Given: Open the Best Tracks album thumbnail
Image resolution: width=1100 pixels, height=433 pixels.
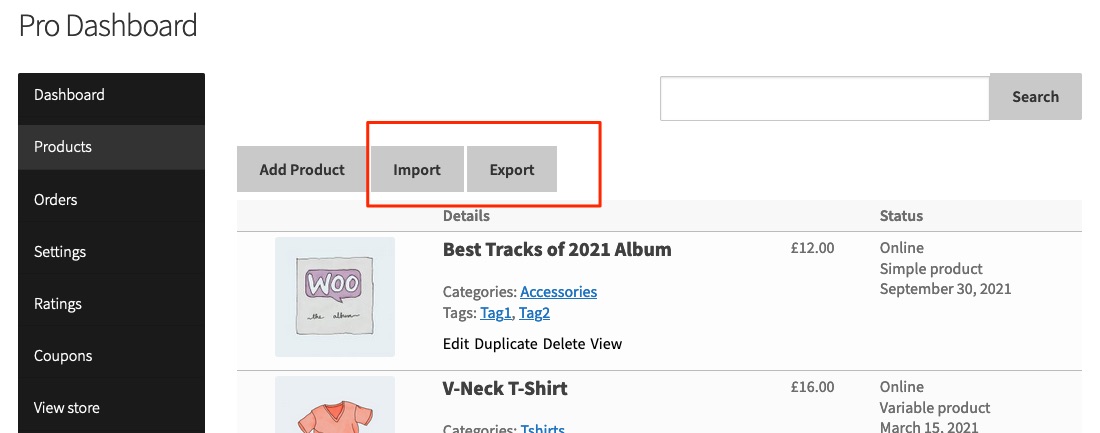Looking at the screenshot, I should 335,297.
